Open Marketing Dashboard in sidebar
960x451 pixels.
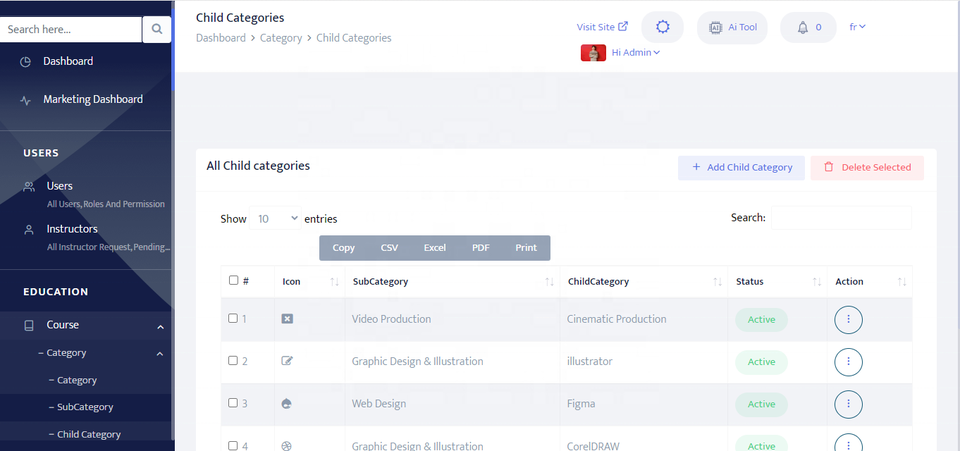(92, 99)
